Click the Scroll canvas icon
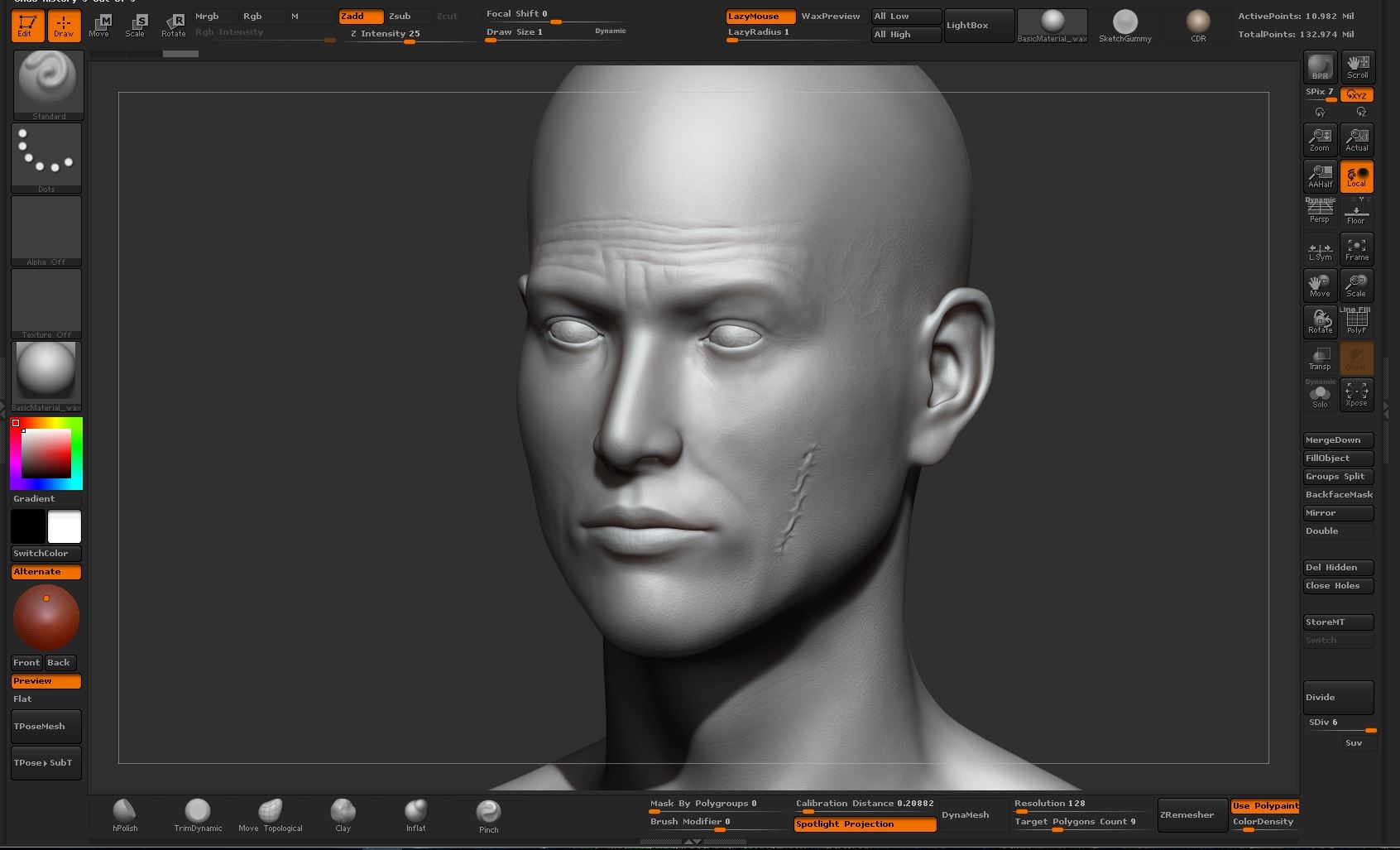 (x=1357, y=66)
